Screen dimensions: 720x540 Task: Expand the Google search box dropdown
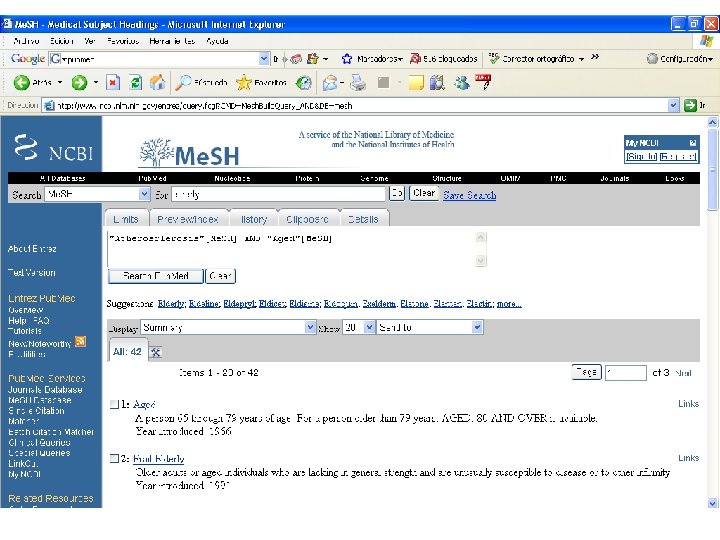tap(264, 59)
